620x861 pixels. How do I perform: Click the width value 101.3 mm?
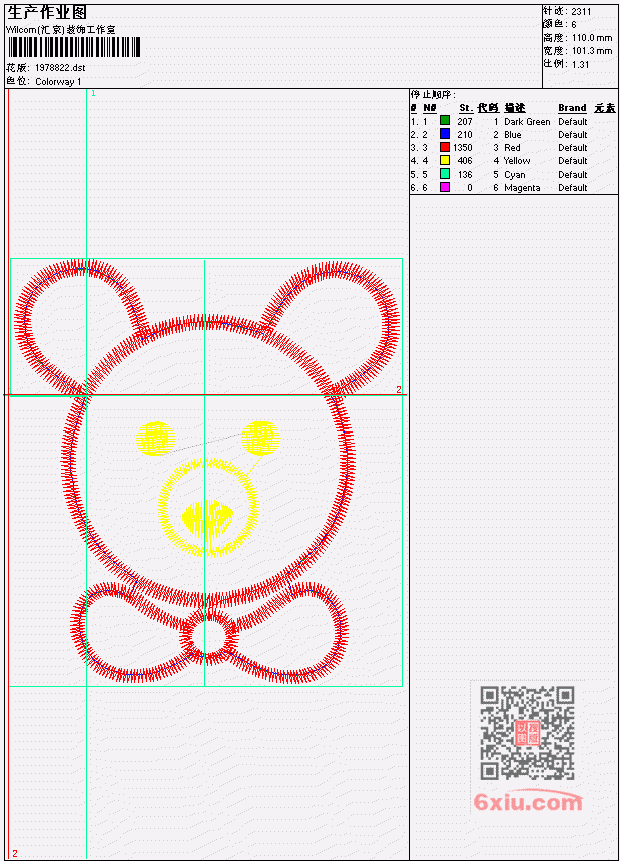point(592,51)
